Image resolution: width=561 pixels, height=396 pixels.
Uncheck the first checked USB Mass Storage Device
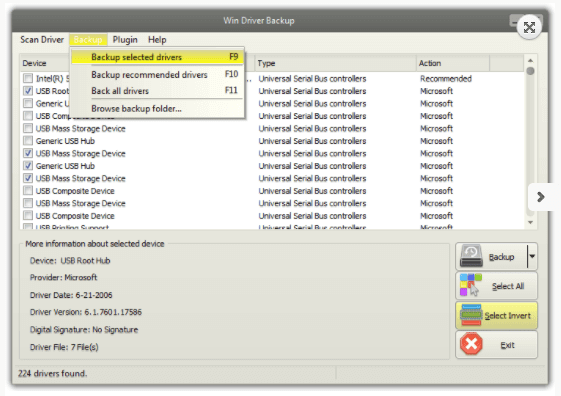(28, 153)
